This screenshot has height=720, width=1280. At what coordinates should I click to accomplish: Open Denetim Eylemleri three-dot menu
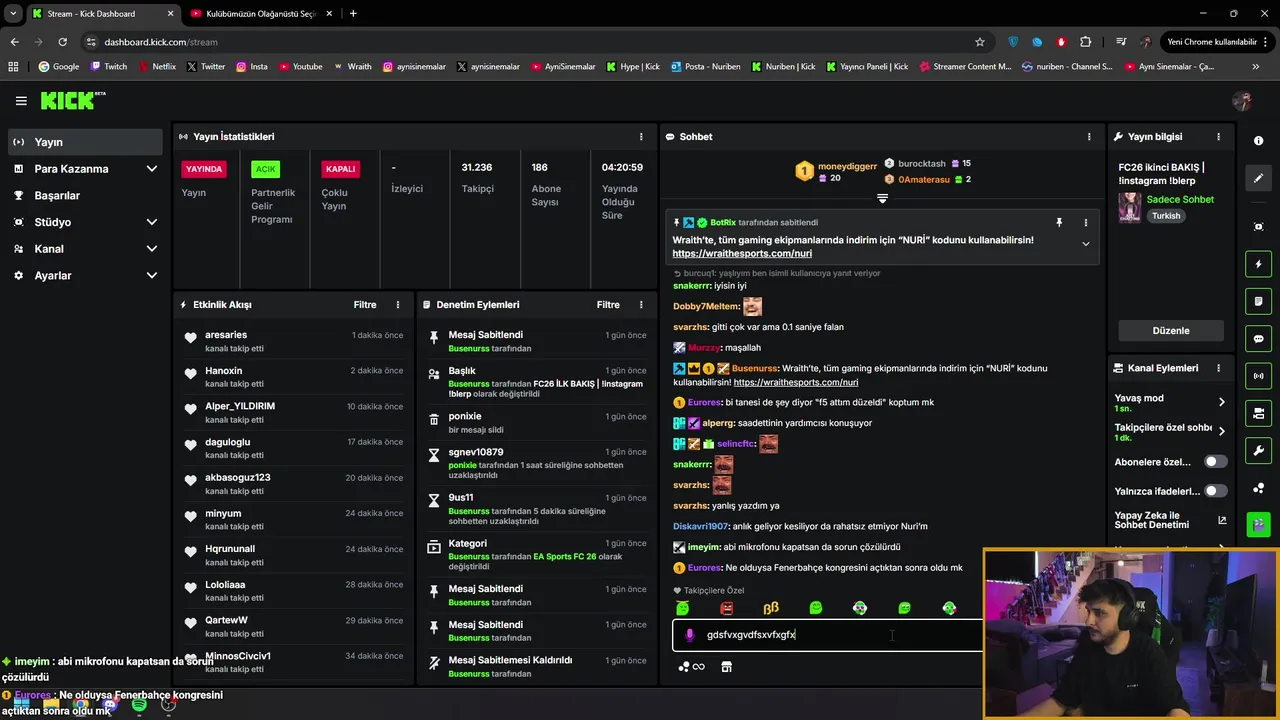641,305
